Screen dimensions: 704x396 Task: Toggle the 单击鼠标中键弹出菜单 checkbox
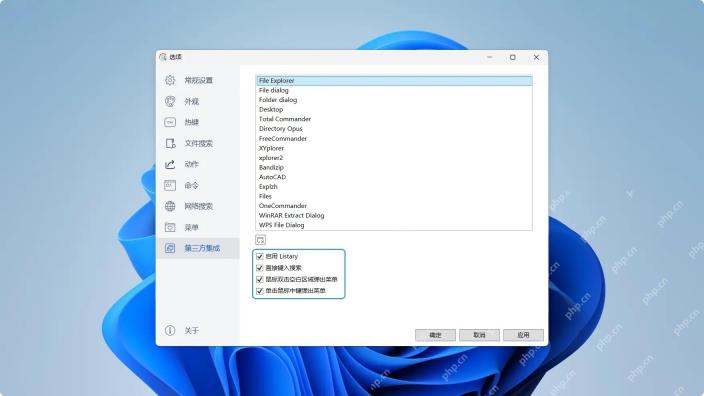coord(260,291)
